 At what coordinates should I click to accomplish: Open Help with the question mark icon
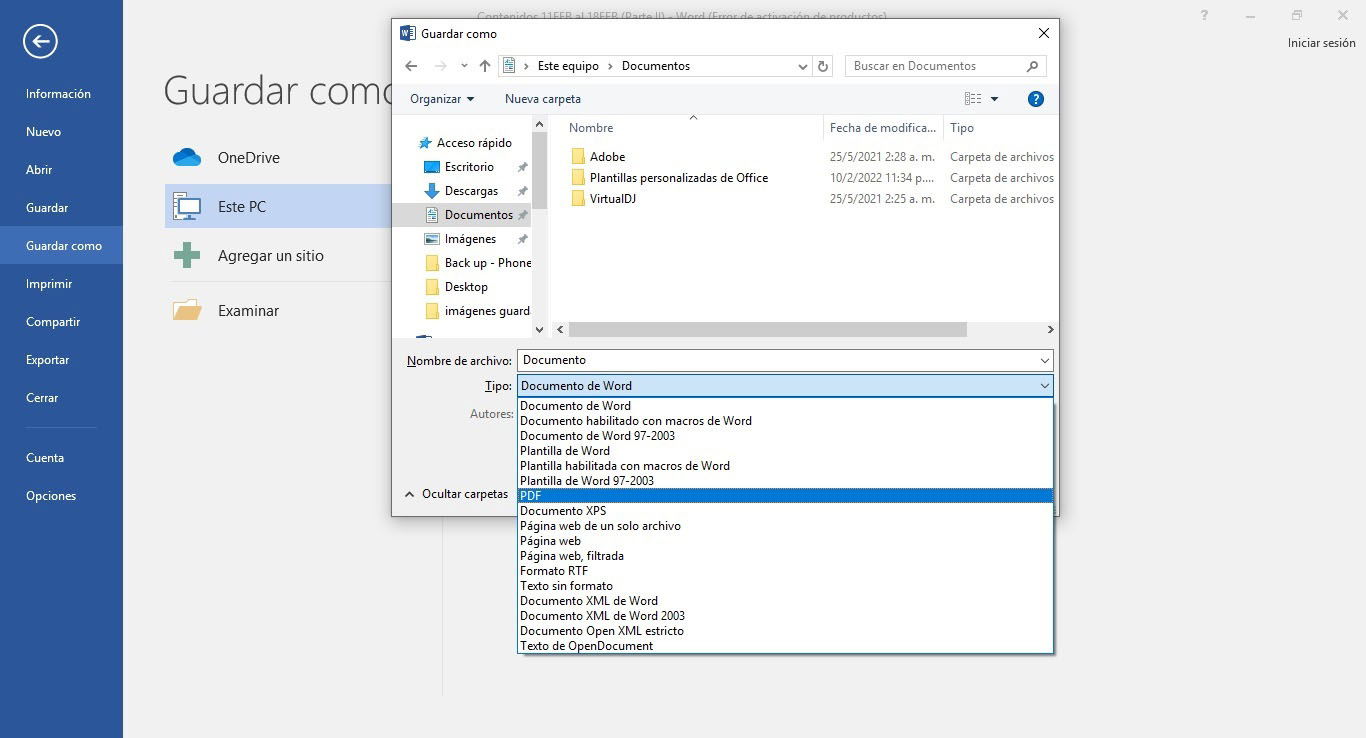1035,99
